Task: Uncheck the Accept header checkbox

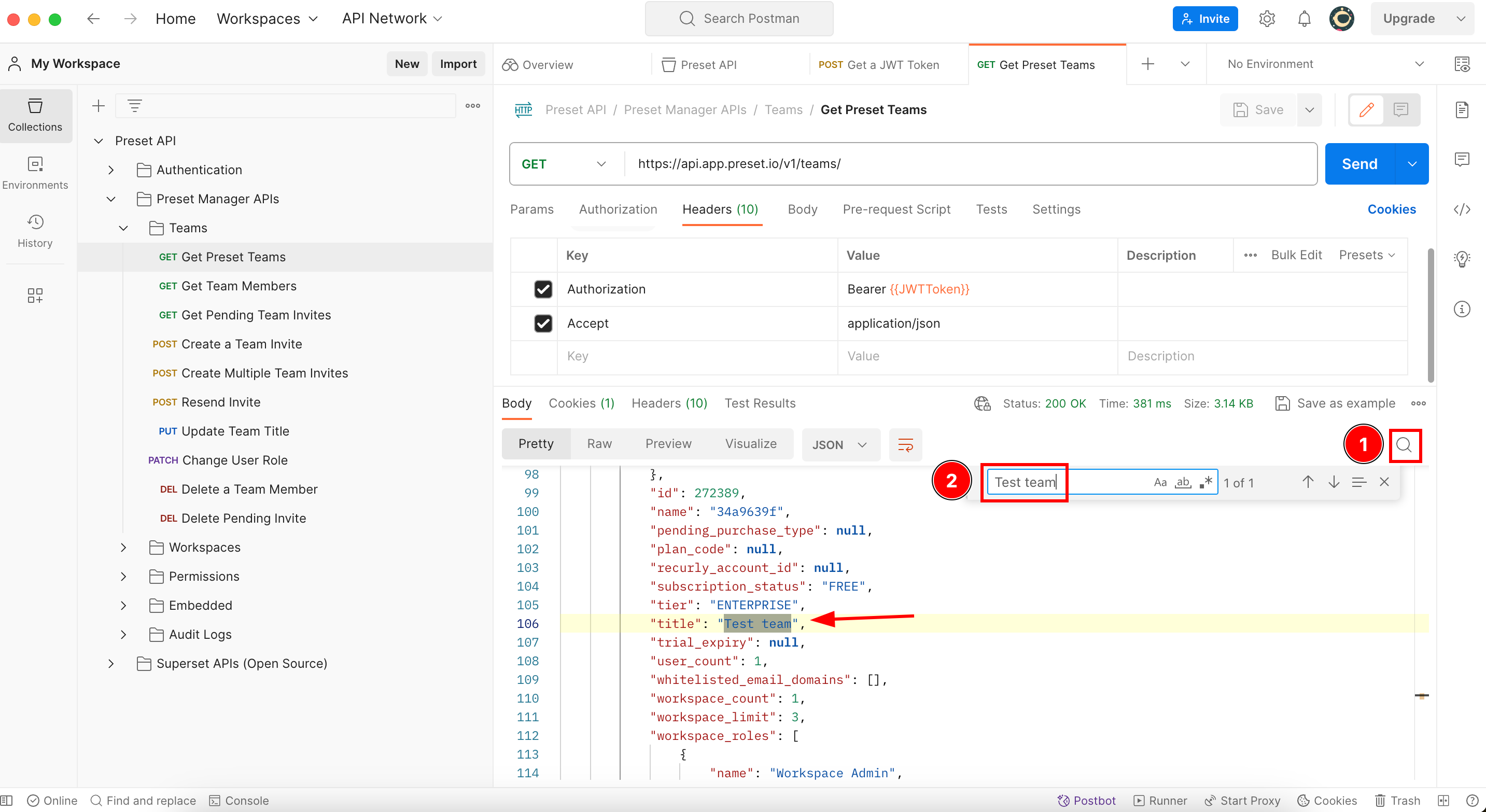Action: 543,323
